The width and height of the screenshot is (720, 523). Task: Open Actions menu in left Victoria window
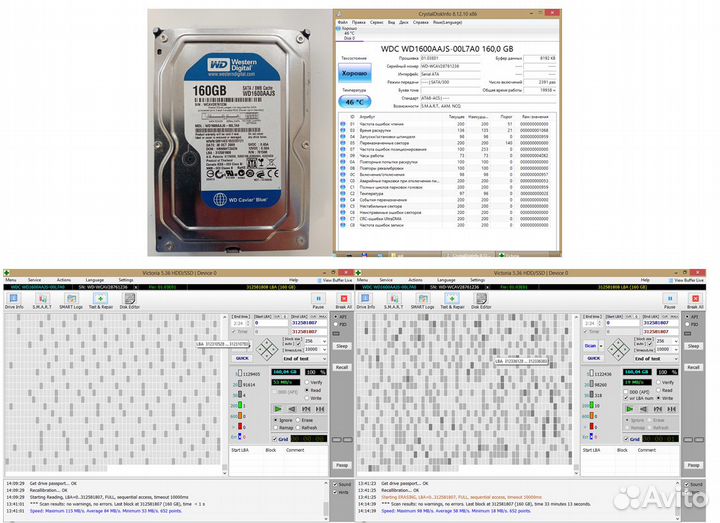coord(63,280)
